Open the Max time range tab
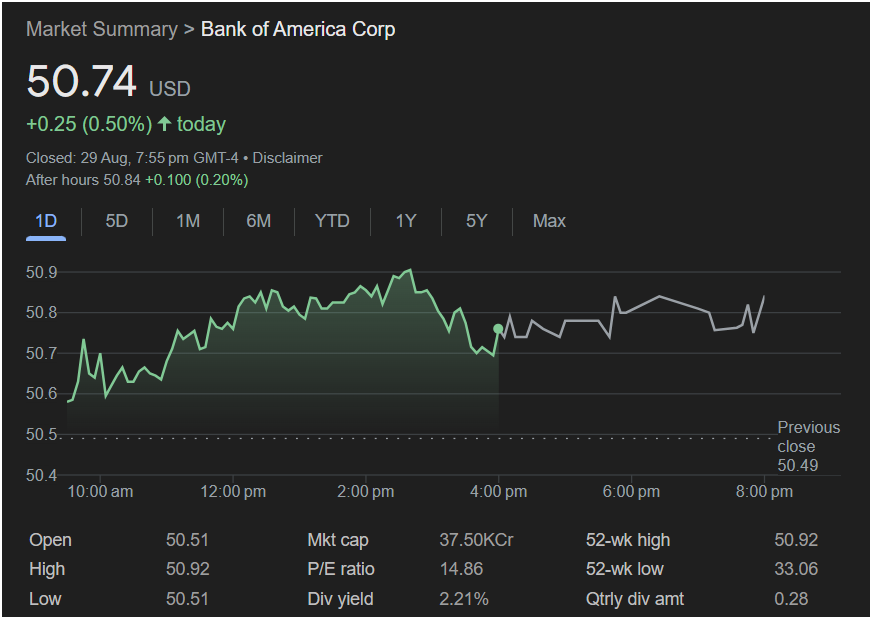This screenshot has height=619, width=872. coord(549,221)
